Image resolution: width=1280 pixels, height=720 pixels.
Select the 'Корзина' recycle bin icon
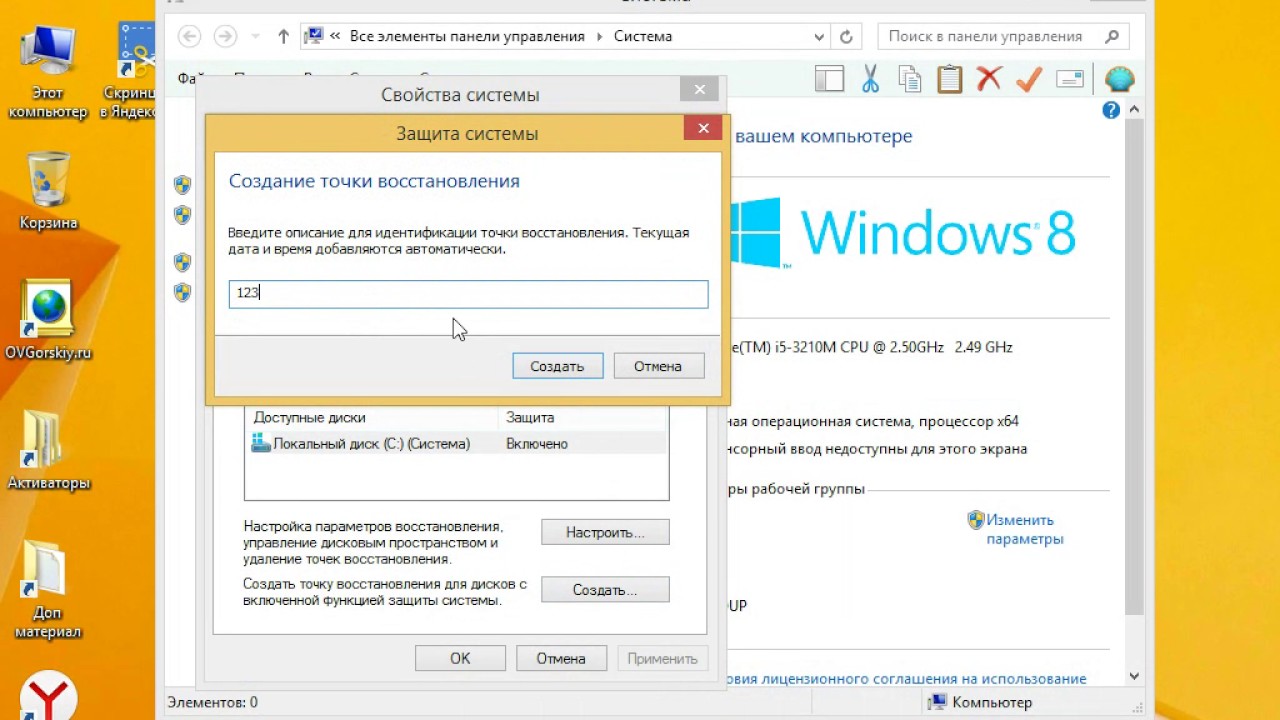[x=48, y=191]
